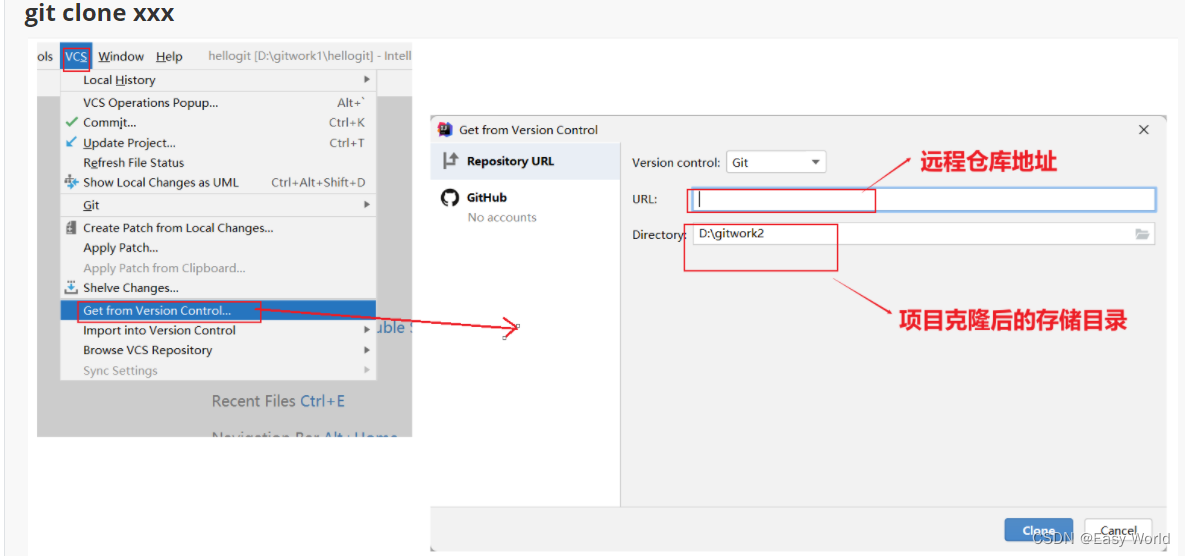Image resolution: width=1185 pixels, height=556 pixels.
Task: Choose VCS Operations Popup entry
Action: [218, 102]
